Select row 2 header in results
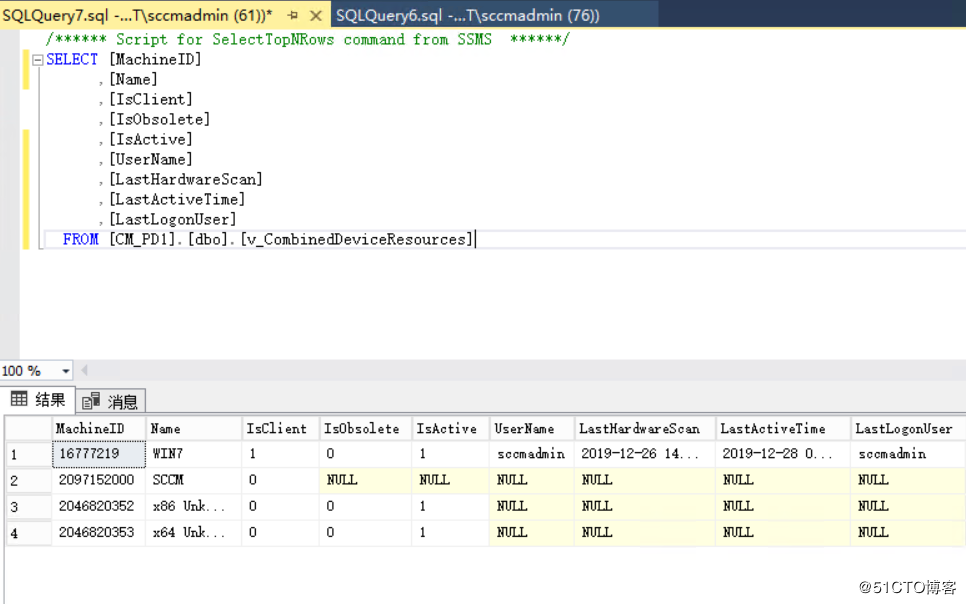This screenshot has width=966, height=604. [x=28, y=480]
